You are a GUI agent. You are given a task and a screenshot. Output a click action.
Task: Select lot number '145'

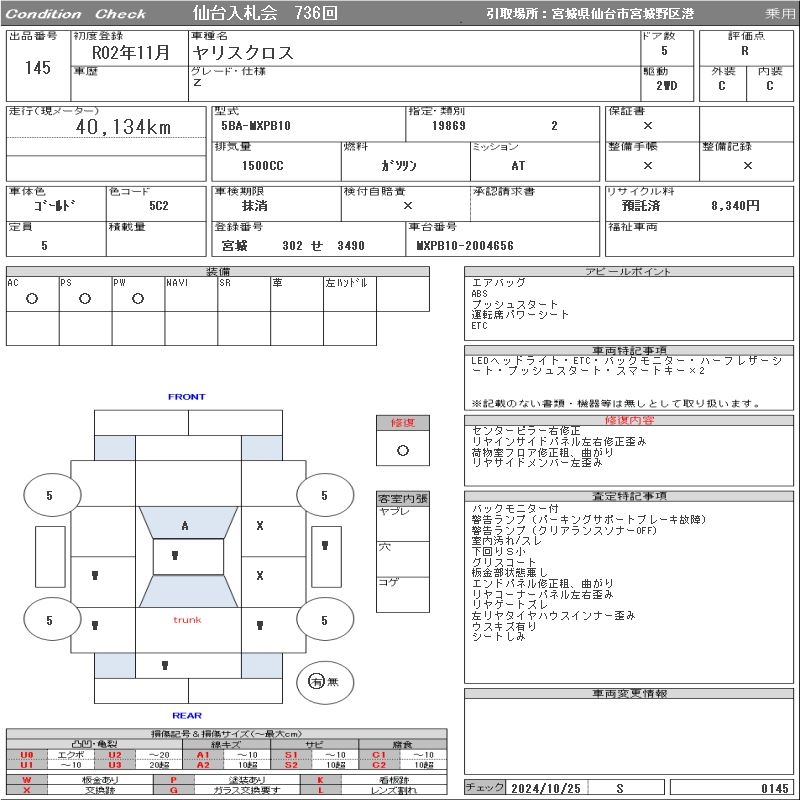[38, 68]
